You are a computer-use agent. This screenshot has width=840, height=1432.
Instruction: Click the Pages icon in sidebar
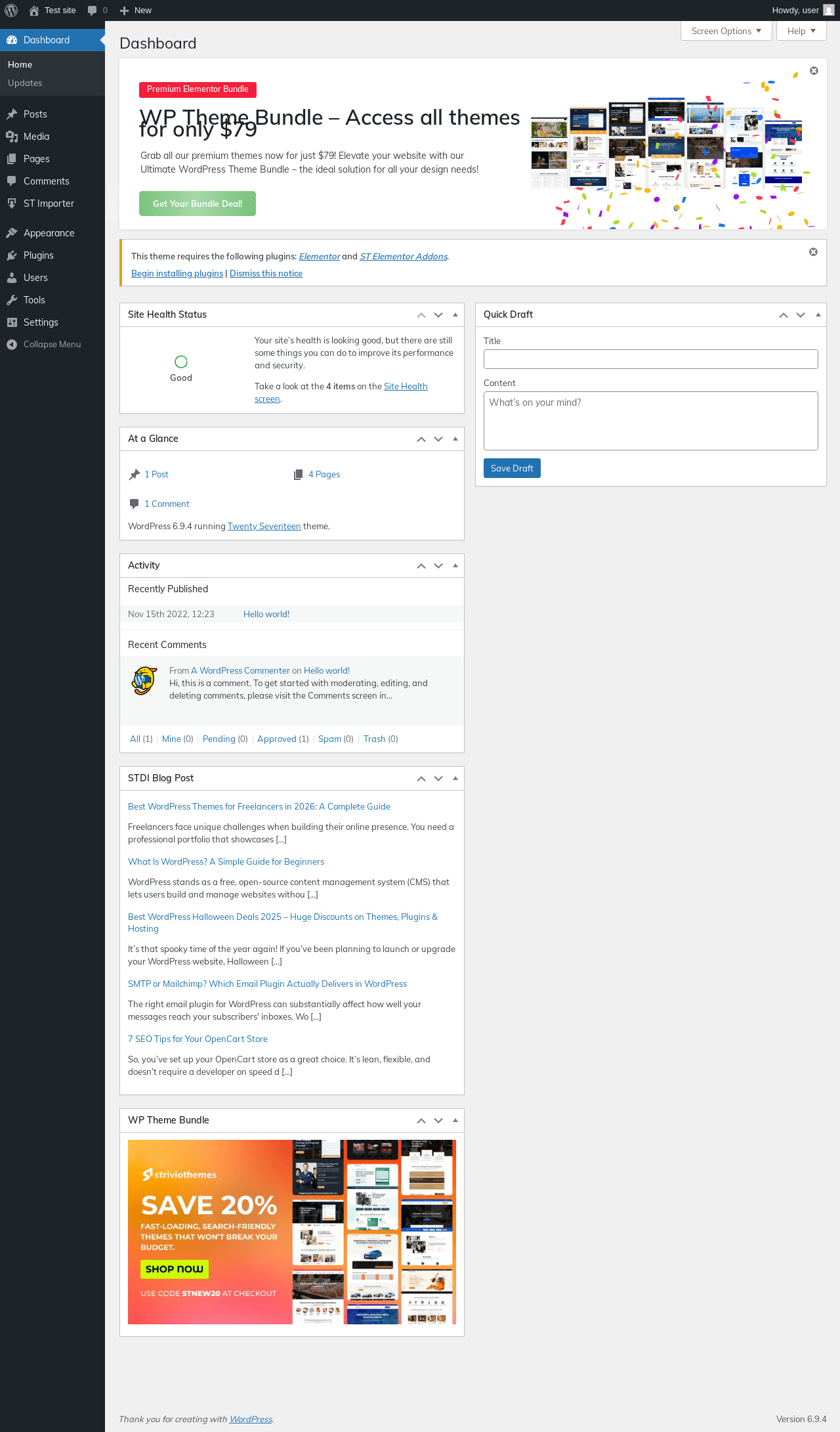tap(12, 159)
